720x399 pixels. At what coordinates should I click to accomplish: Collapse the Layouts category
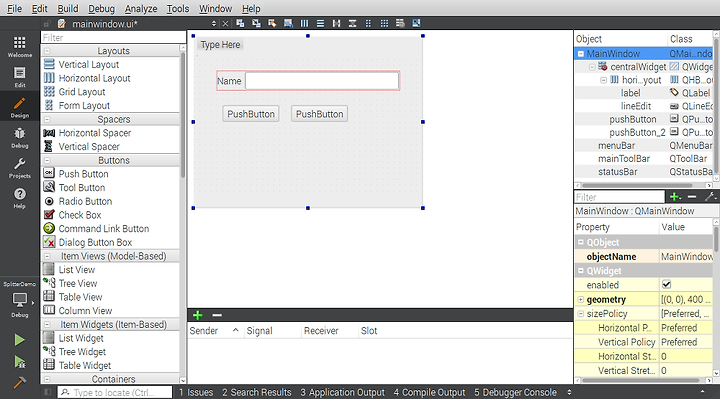47,51
